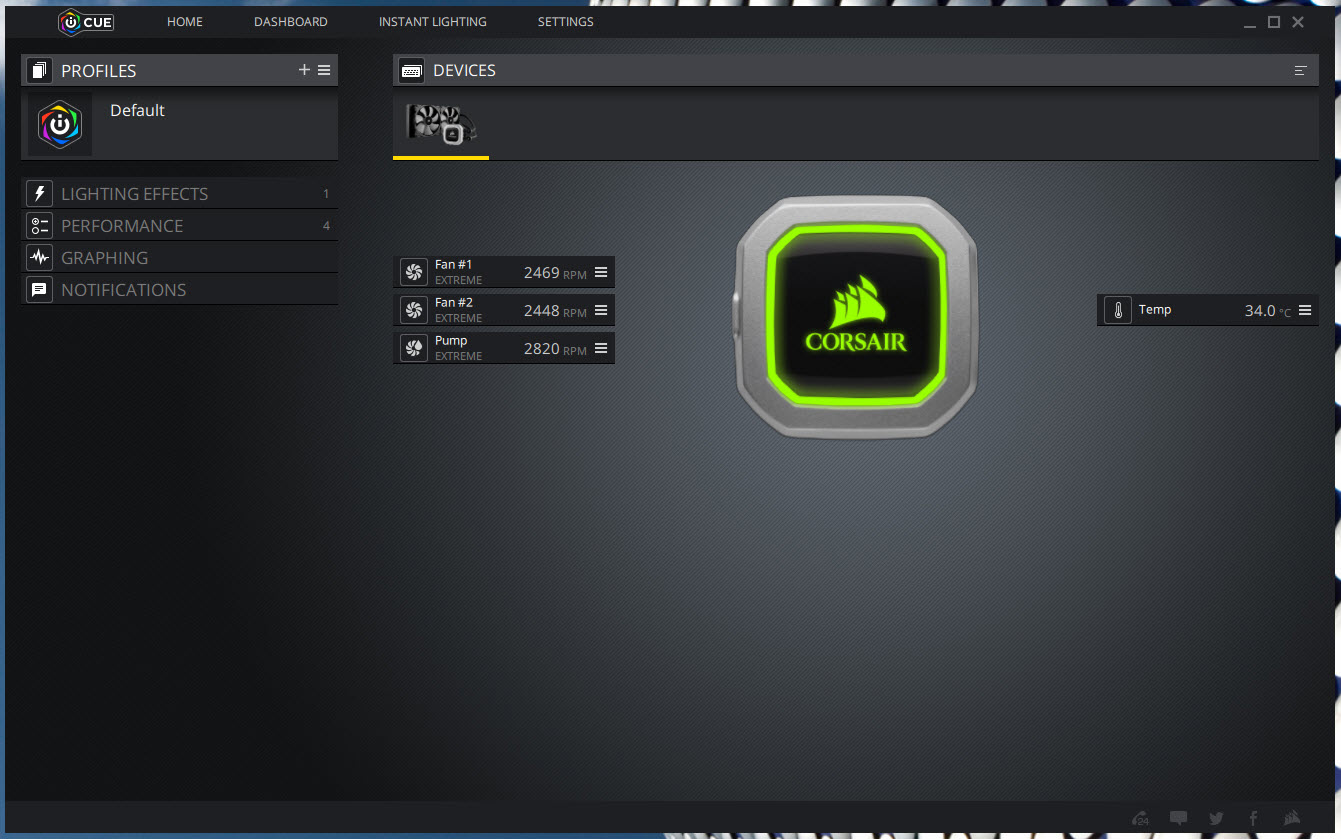The image size is (1341, 839).
Task: Open the Fan #2 options menu
Action: 601,310
